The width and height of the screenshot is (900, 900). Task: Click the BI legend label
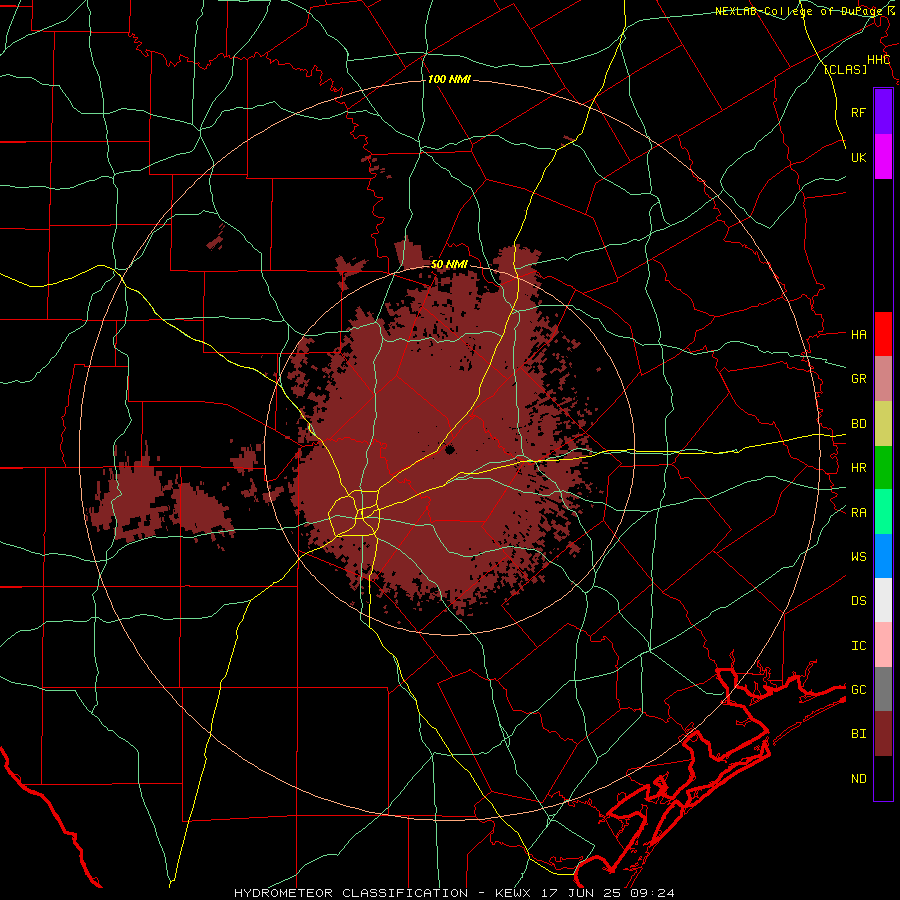[858, 734]
